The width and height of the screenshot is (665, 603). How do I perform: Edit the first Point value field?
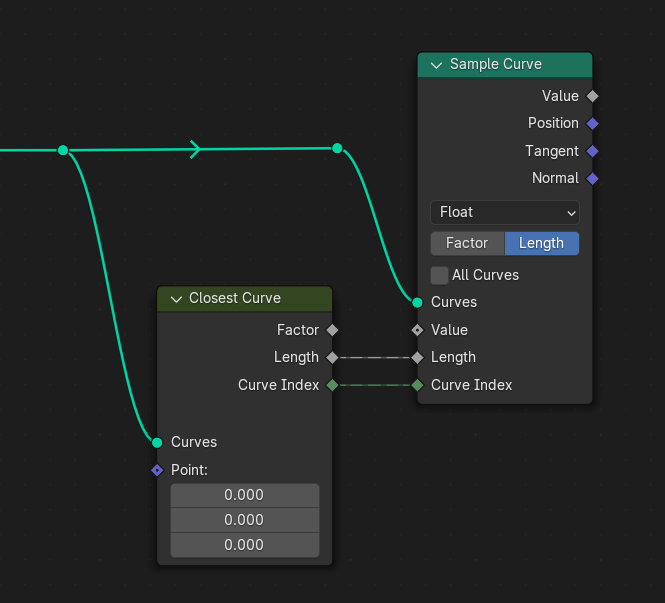point(245,495)
